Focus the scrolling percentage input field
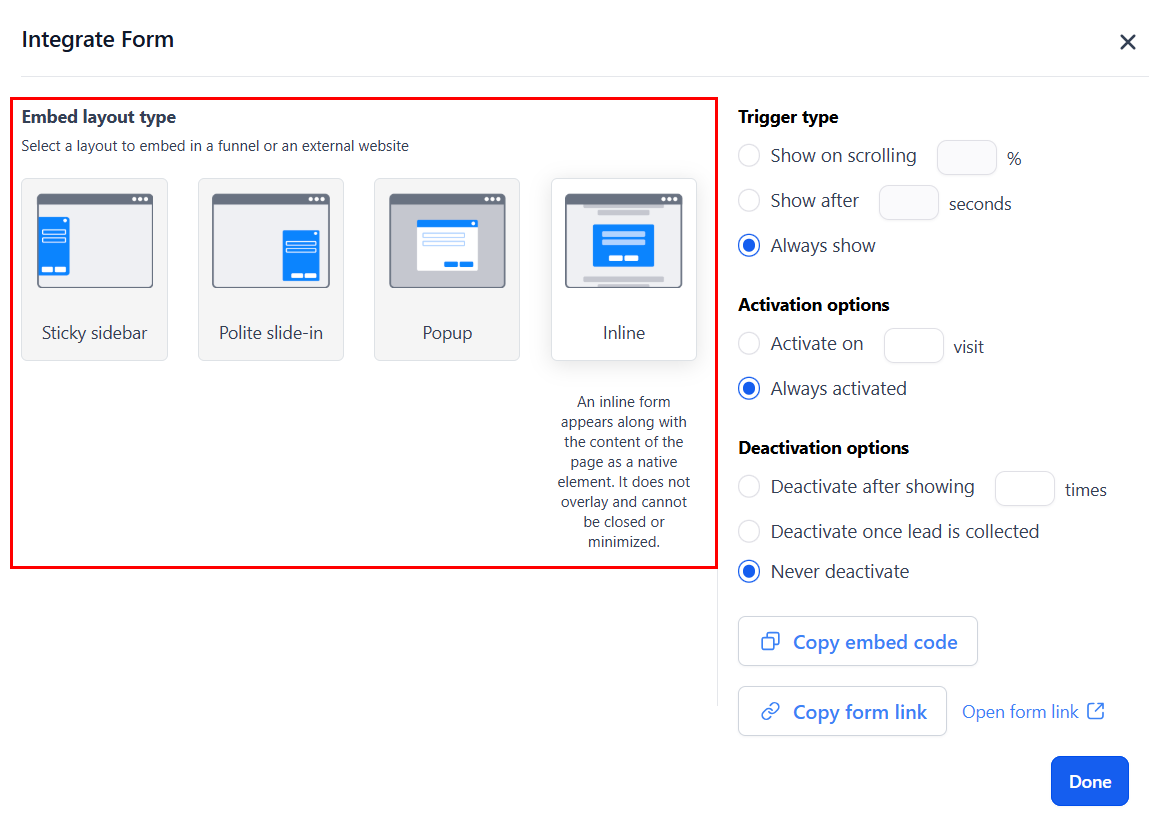1158x830 pixels. pos(967,157)
